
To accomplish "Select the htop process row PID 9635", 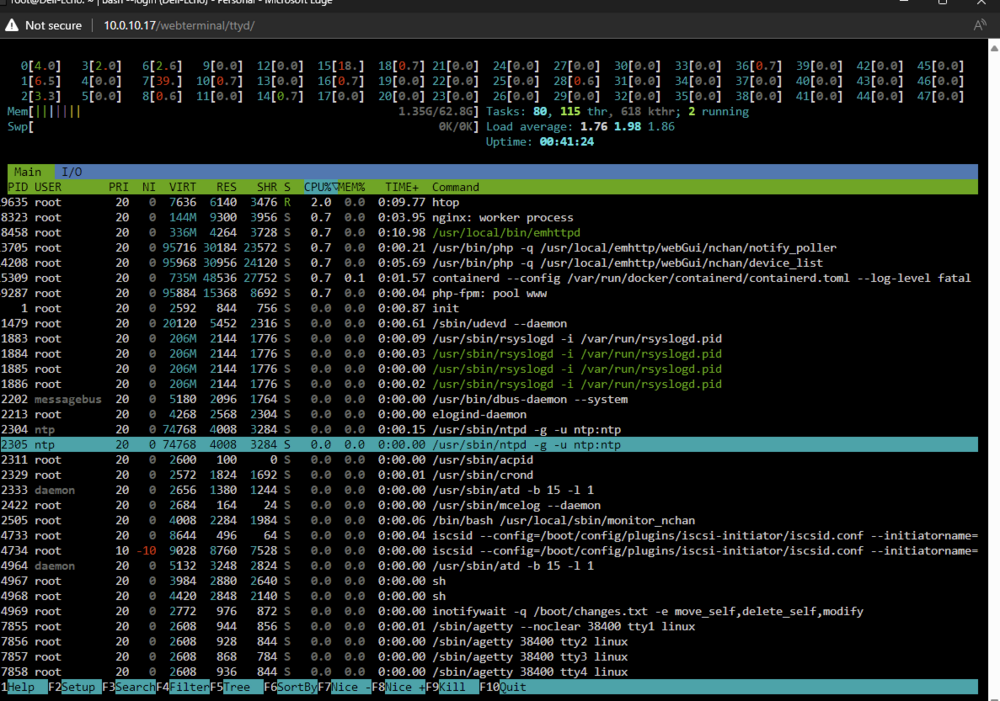I will 489,202.
